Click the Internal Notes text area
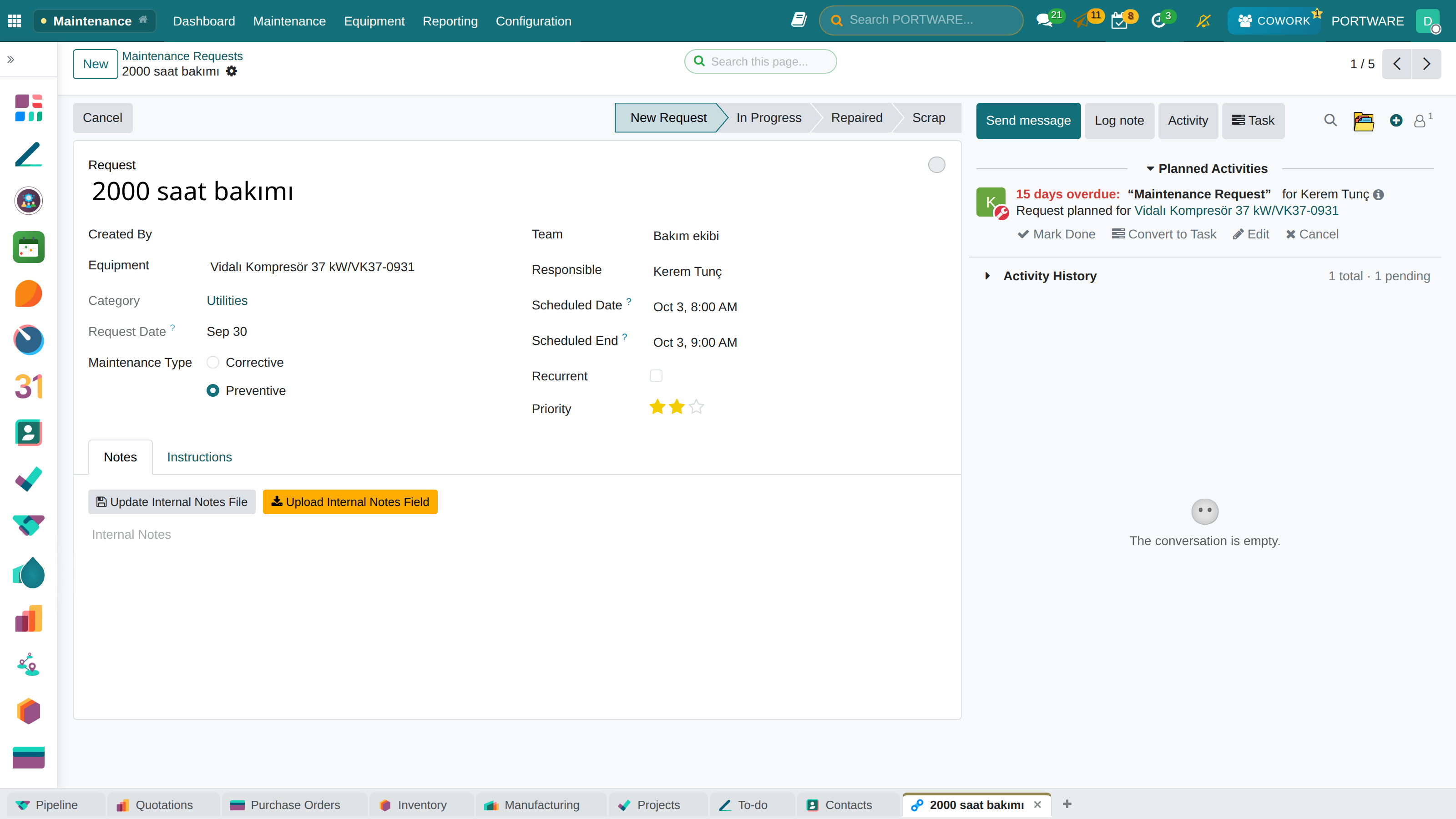Image resolution: width=1456 pixels, height=819 pixels. (x=516, y=535)
